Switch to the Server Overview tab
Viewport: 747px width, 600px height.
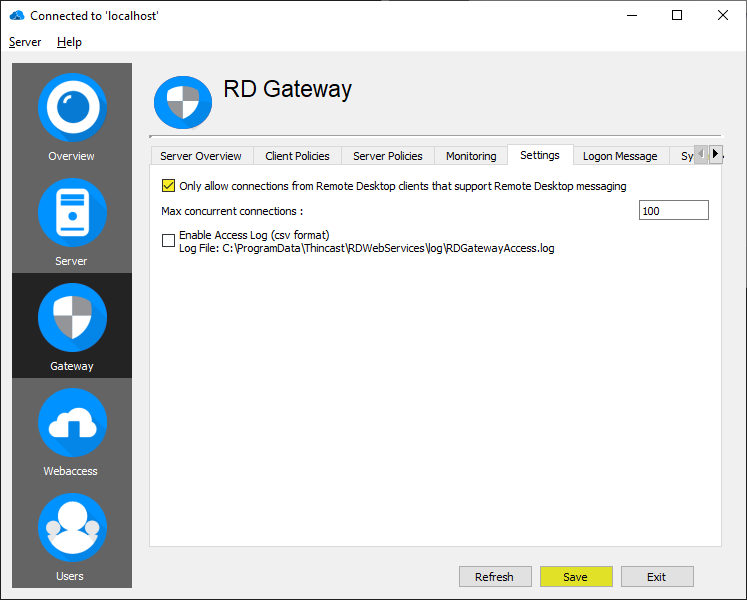[x=201, y=156]
